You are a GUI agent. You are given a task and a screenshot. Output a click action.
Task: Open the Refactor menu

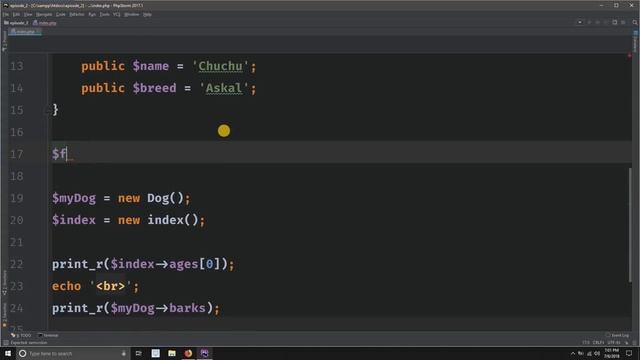(x=77, y=14)
